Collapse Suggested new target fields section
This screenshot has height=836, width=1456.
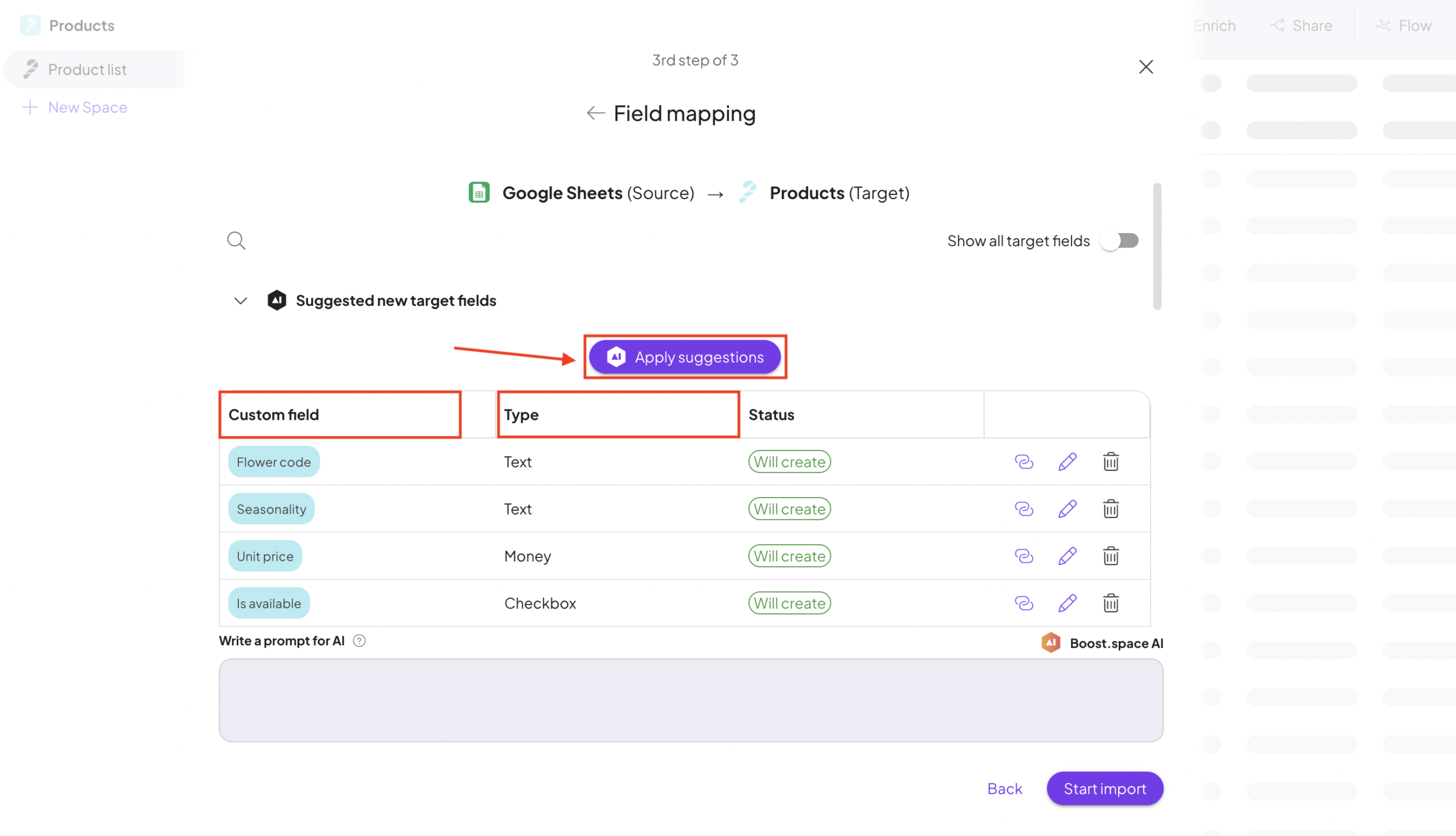[x=241, y=300]
